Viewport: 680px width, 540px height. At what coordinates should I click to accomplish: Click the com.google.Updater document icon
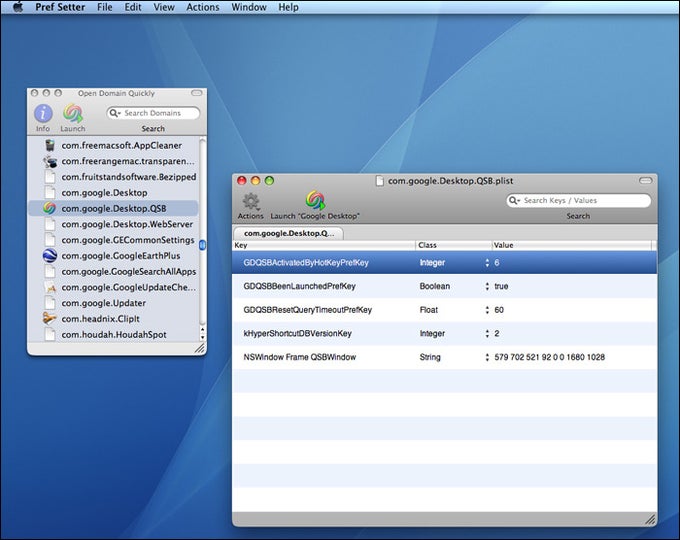click(50, 303)
